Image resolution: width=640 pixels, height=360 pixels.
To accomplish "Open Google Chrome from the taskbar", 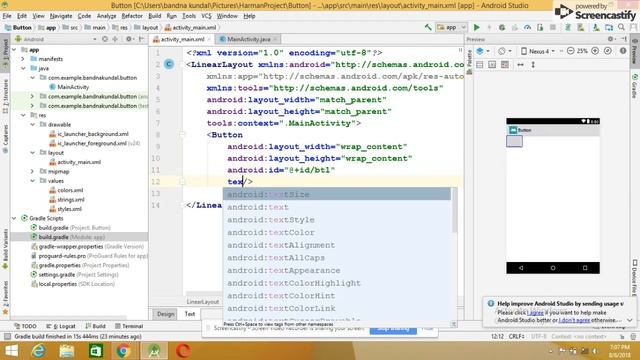I will [123, 351].
